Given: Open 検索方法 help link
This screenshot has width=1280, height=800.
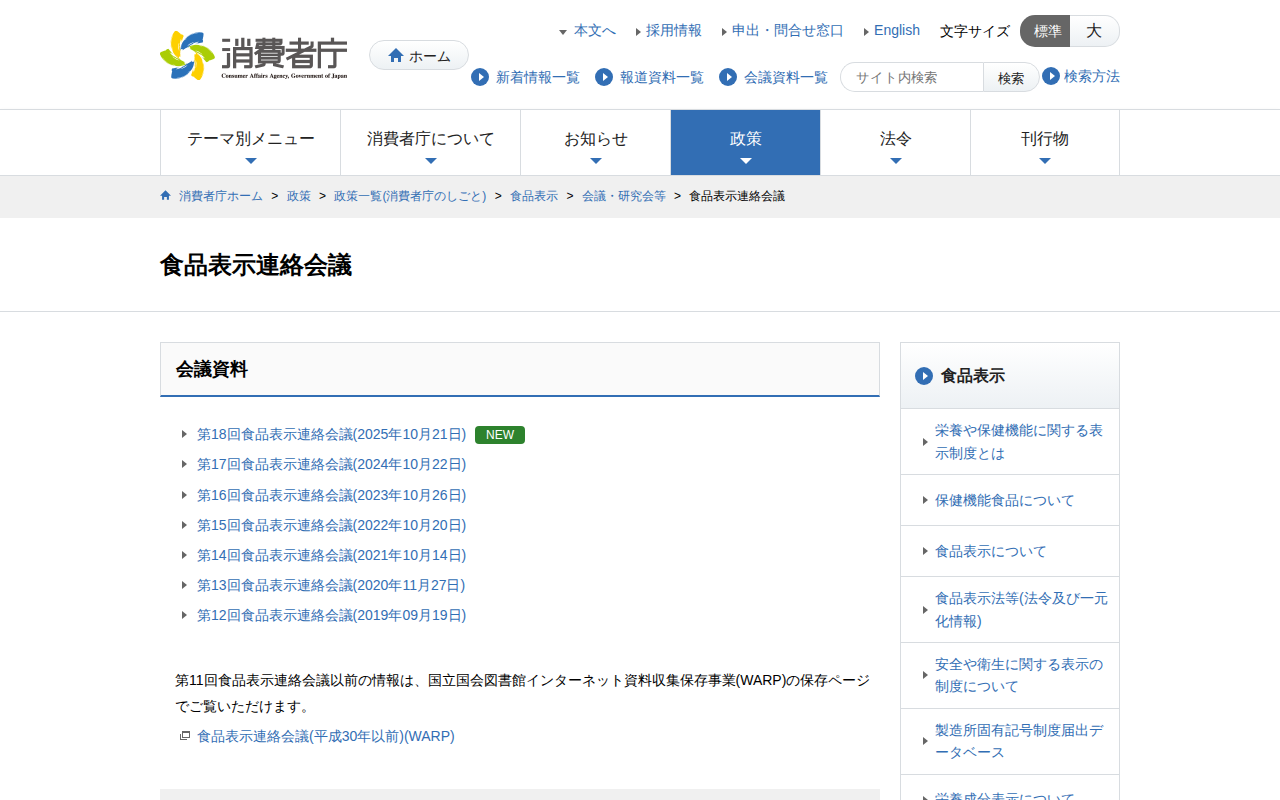Looking at the screenshot, I should [x=1092, y=76].
